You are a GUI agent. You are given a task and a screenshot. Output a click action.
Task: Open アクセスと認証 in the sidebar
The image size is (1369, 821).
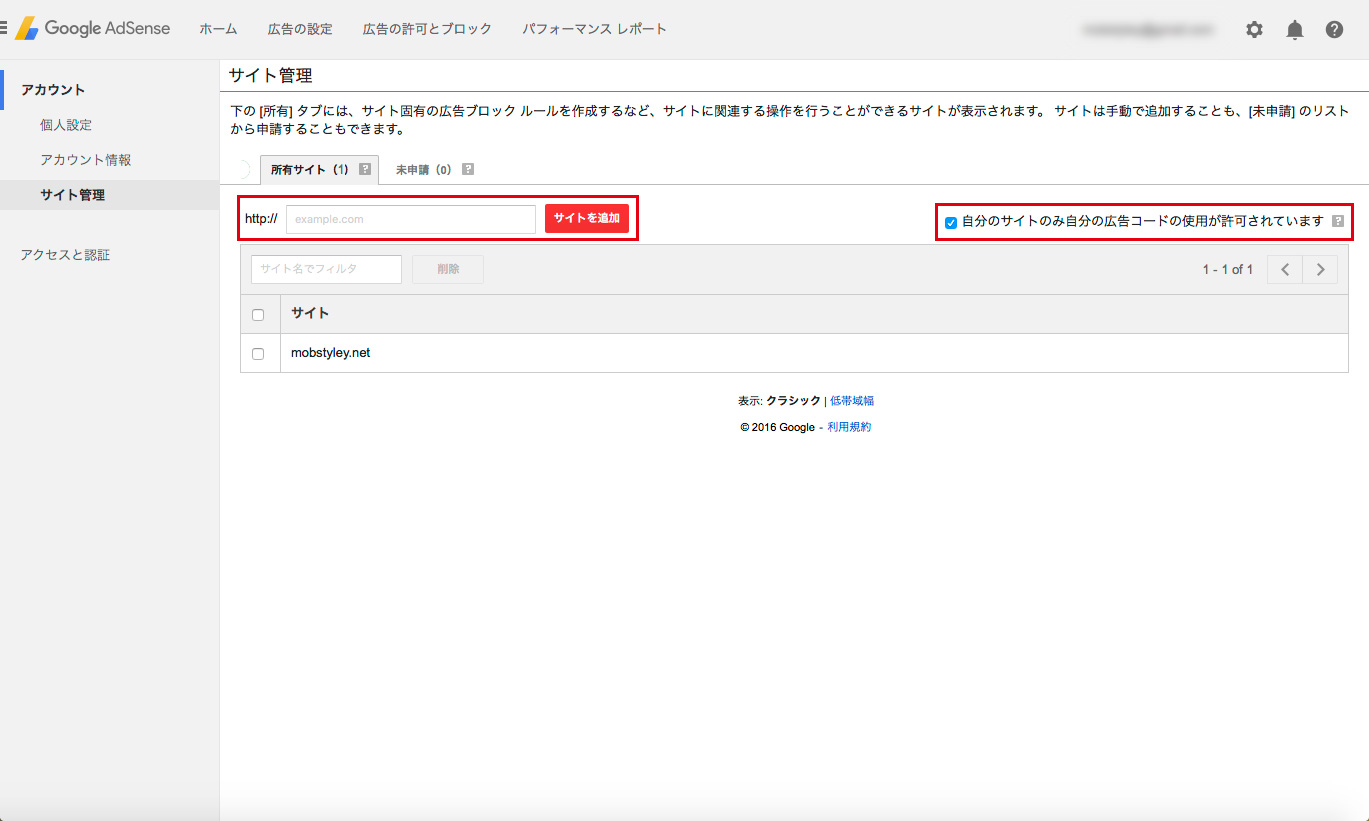pos(65,255)
